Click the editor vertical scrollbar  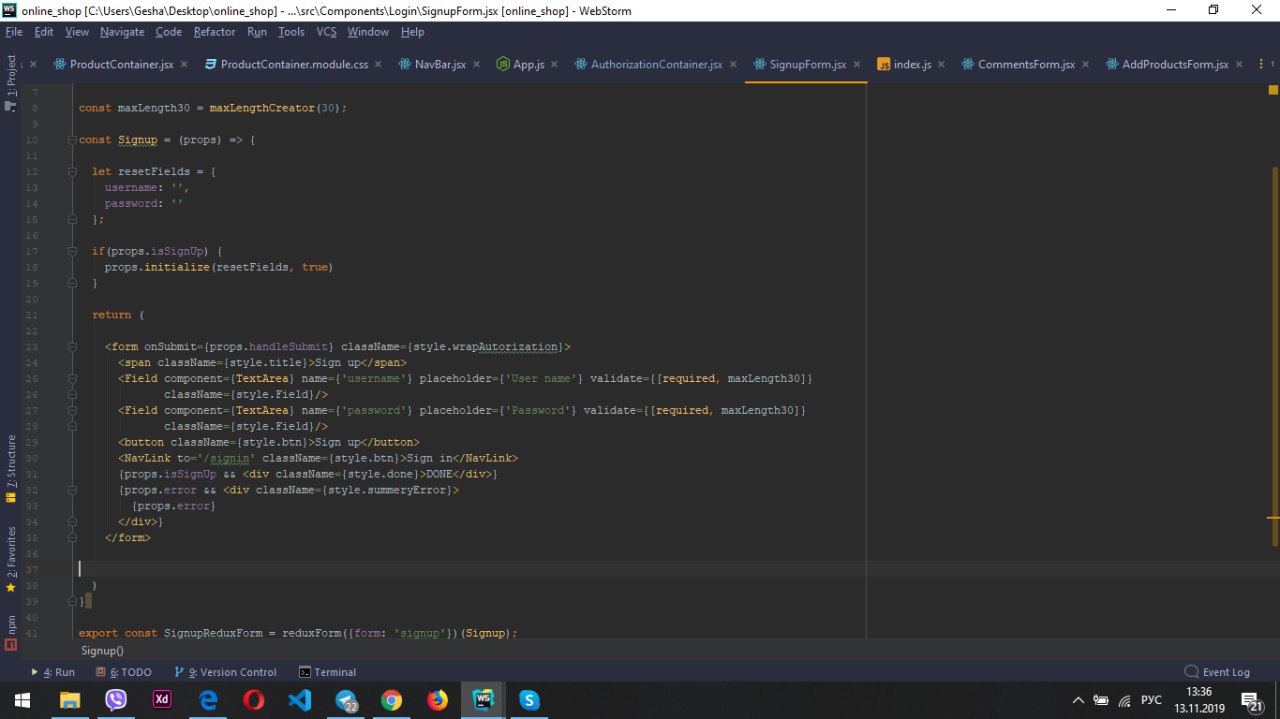tap(1275, 350)
